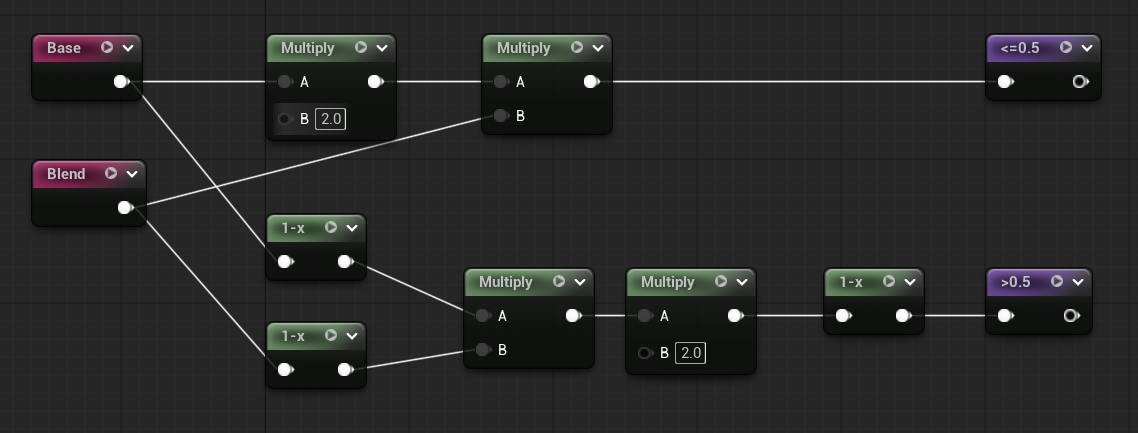Click input pin of 1-x wired from Blend
Screen dimensions: 1138x433
[x=286, y=370]
